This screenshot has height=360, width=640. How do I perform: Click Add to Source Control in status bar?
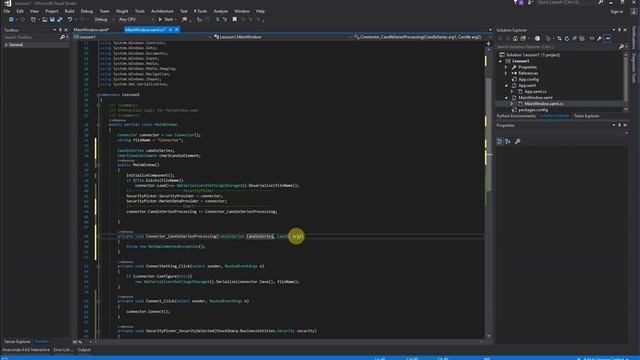click(603, 358)
